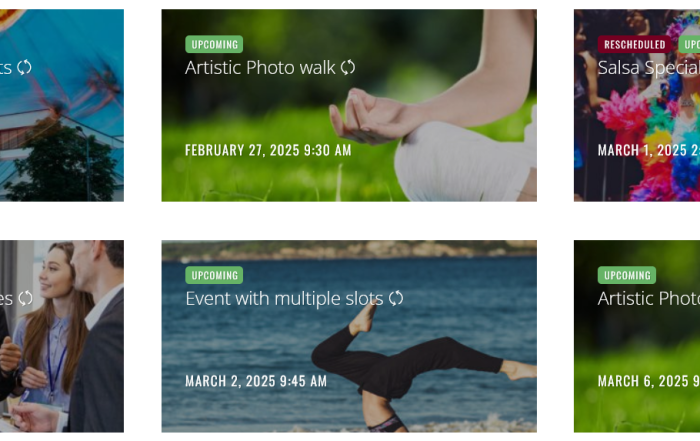
Task: Open the Artistic Photo walk event title
Action: (260, 68)
